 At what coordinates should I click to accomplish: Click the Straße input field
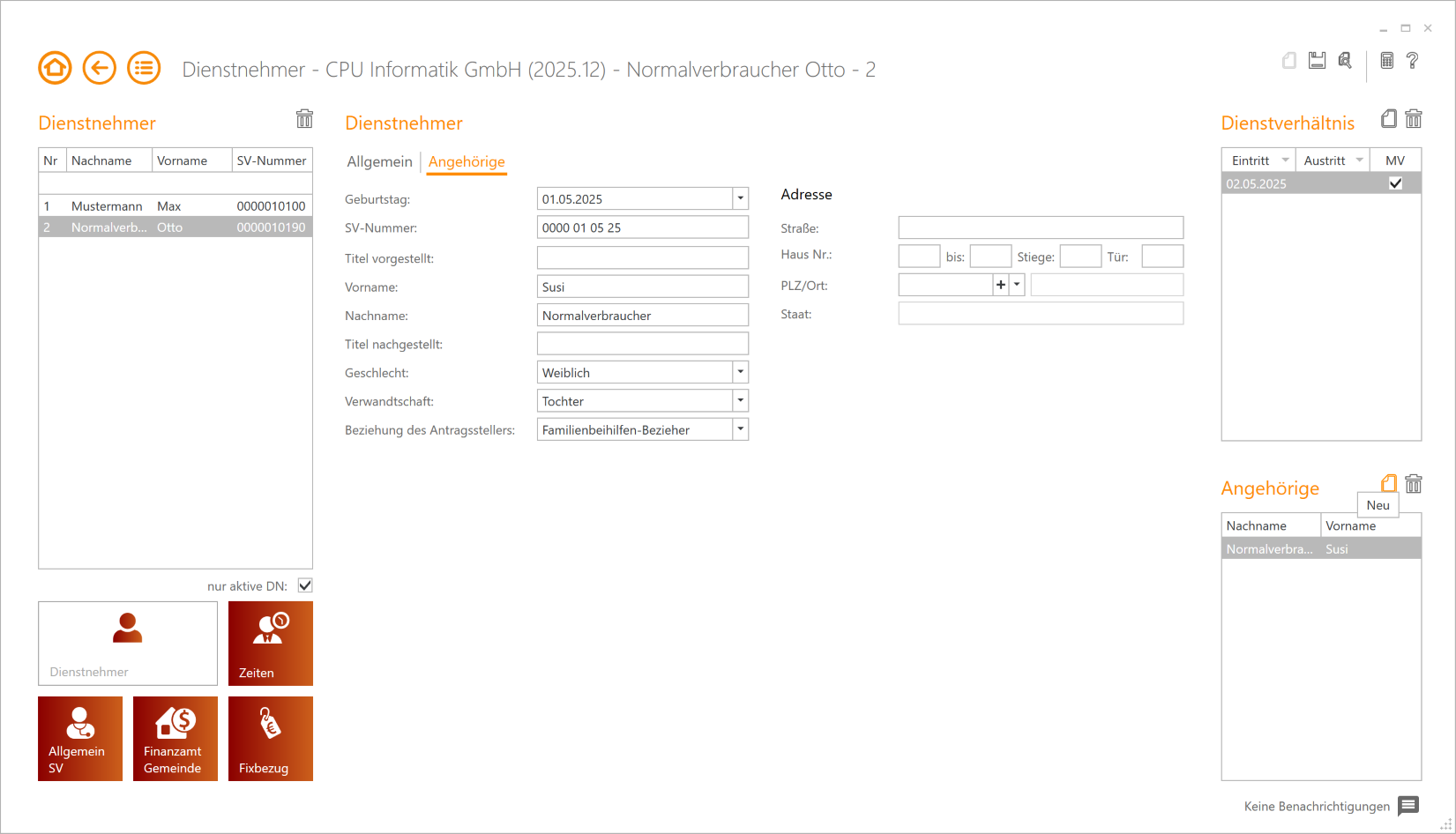(1041, 227)
